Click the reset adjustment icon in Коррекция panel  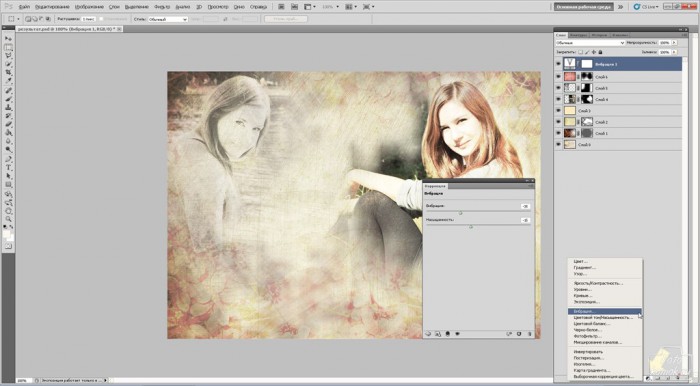[x=519, y=334]
